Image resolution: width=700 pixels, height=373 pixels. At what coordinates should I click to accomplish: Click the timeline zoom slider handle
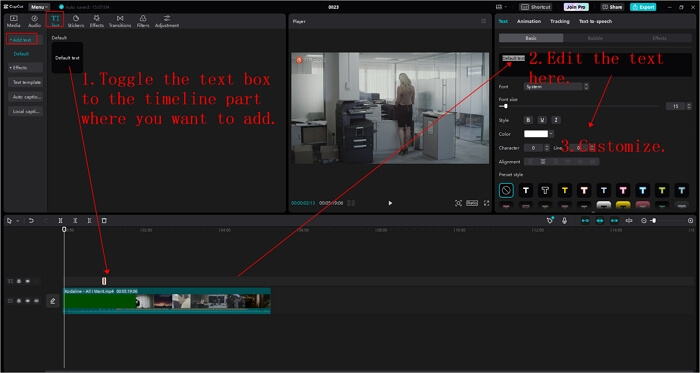(x=654, y=220)
